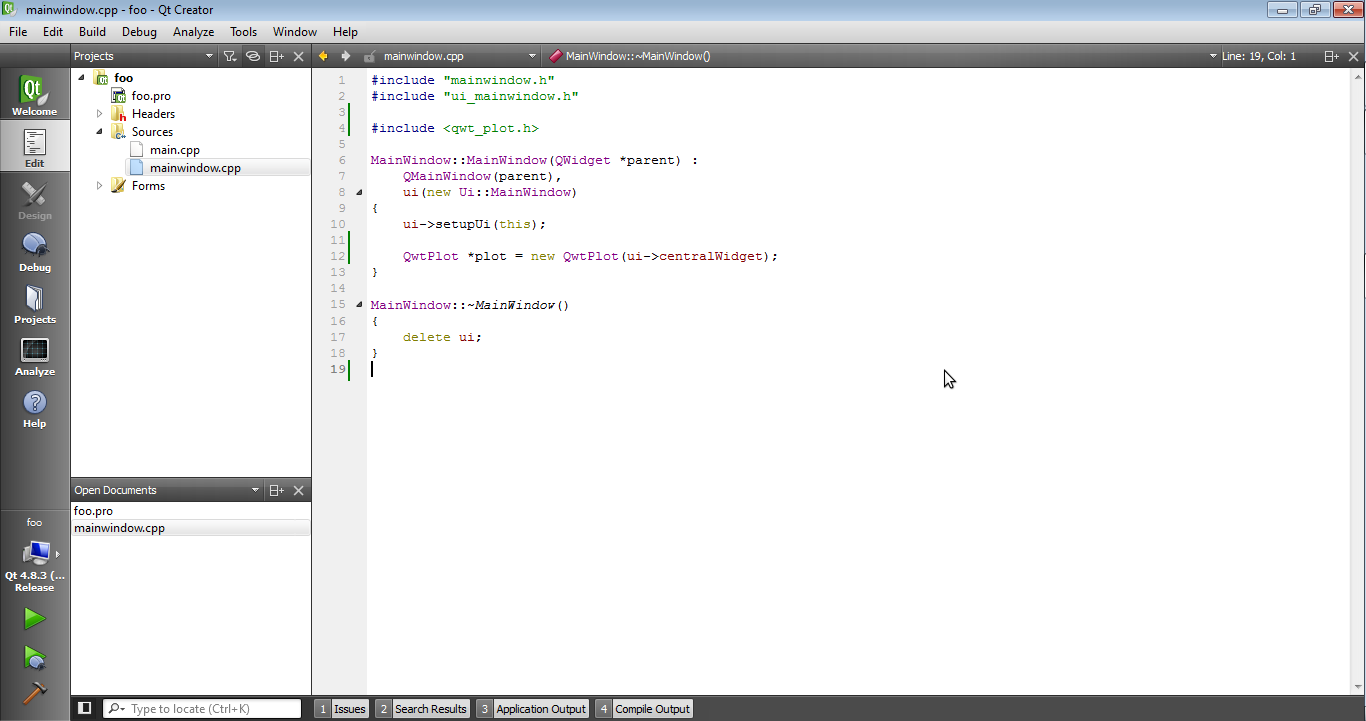Open the Analyze menu
1366x721 pixels.
click(193, 32)
